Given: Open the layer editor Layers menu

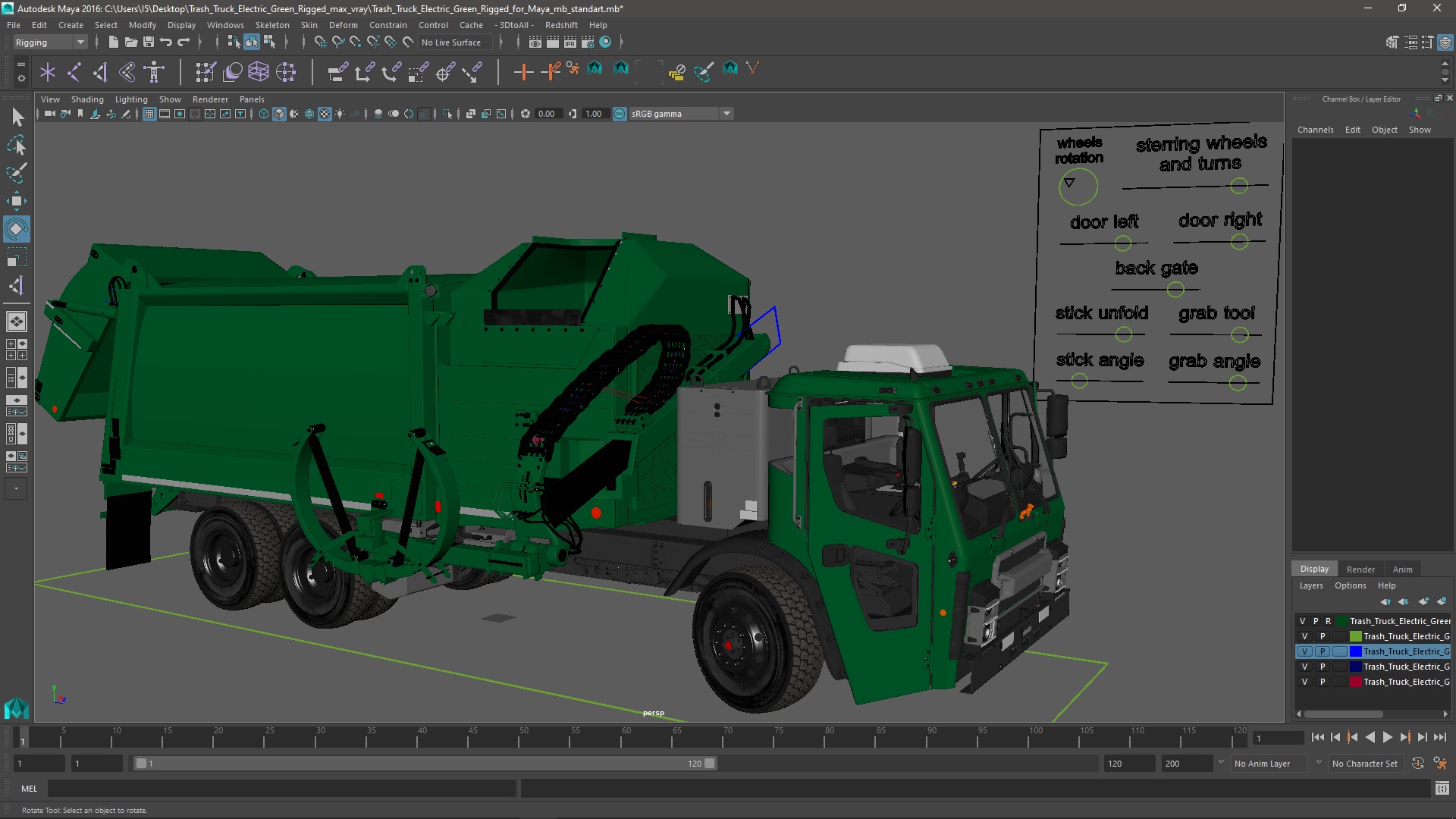Looking at the screenshot, I should (1310, 585).
